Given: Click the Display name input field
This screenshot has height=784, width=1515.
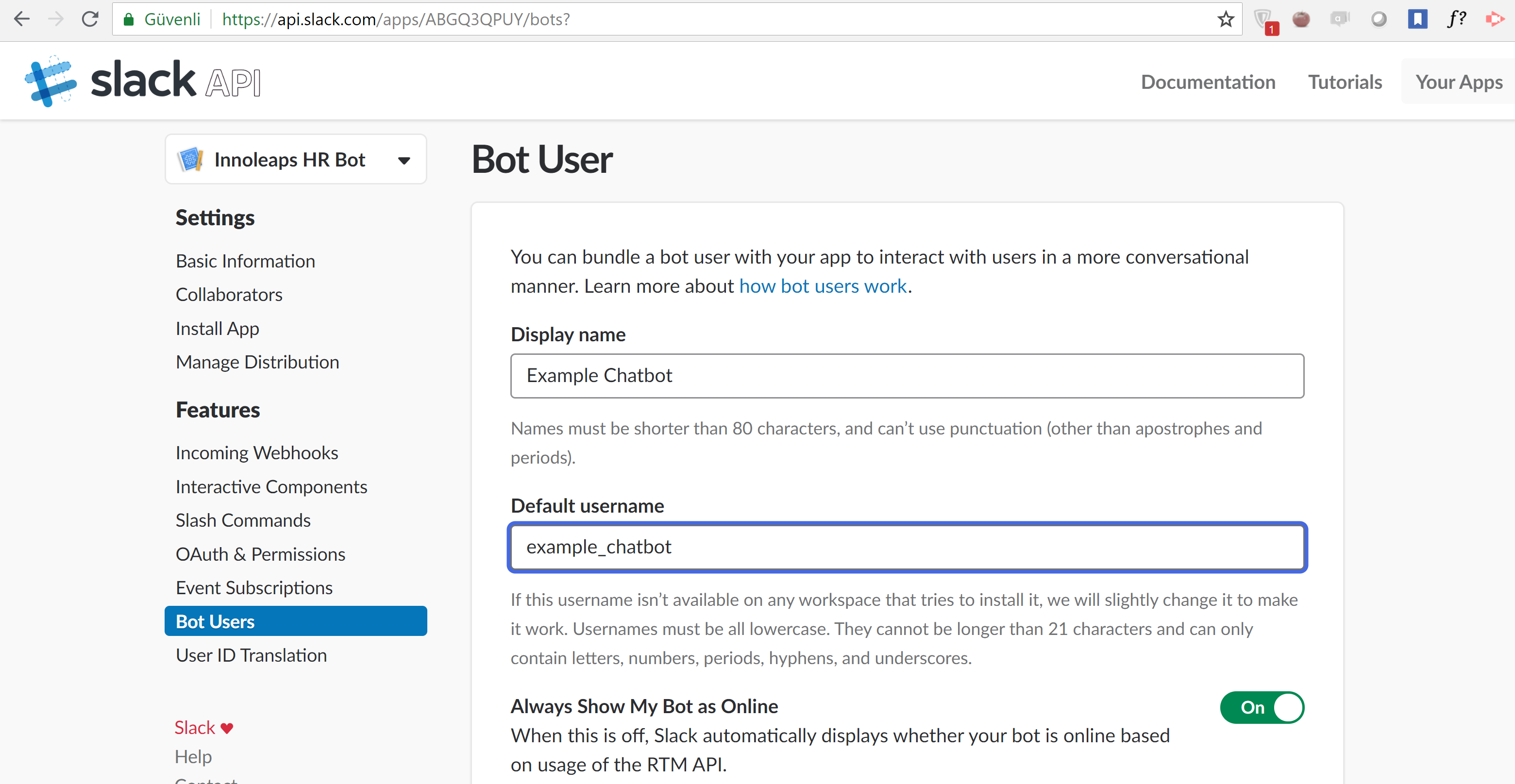Looking at the screenshot, I should [907, 375].
